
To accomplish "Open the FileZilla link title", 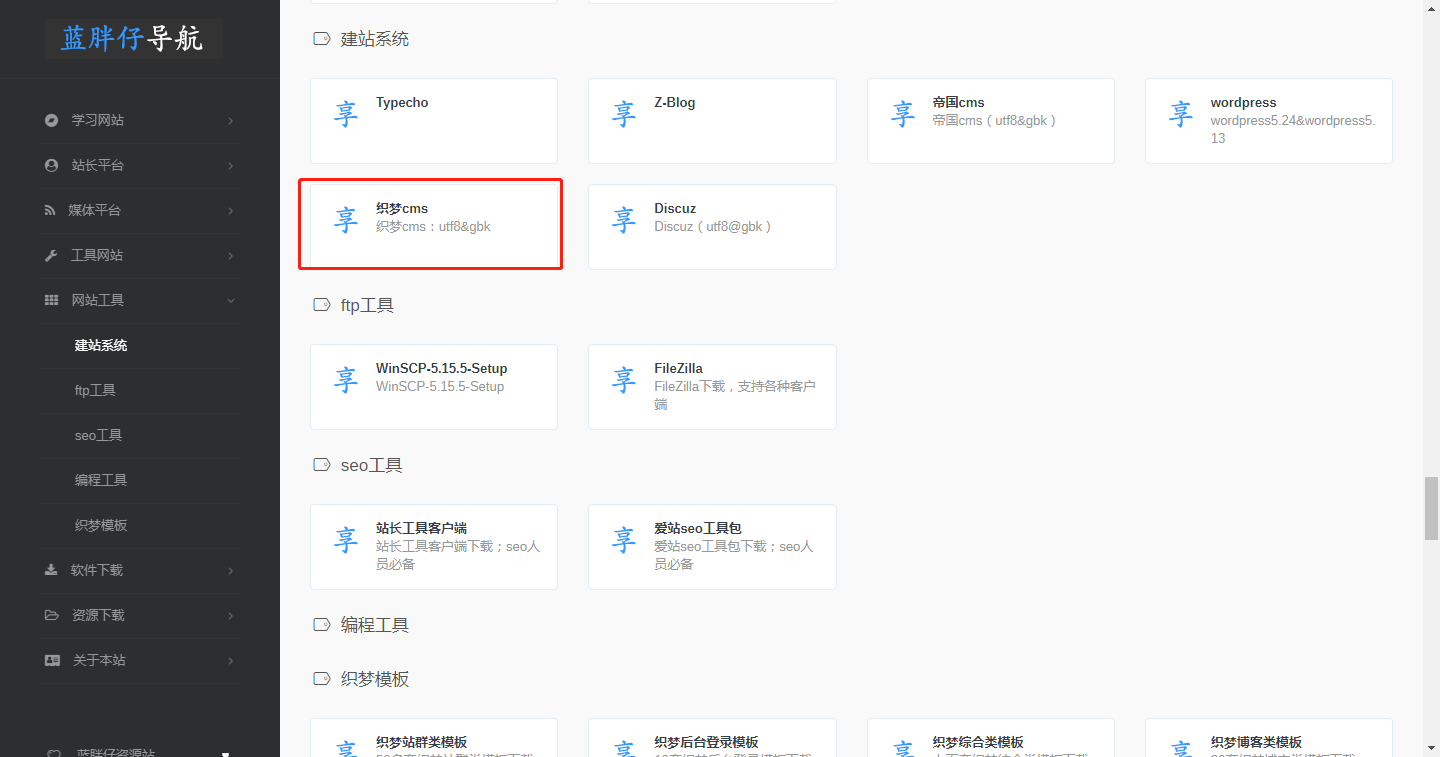I will click(x=678, y=368).
